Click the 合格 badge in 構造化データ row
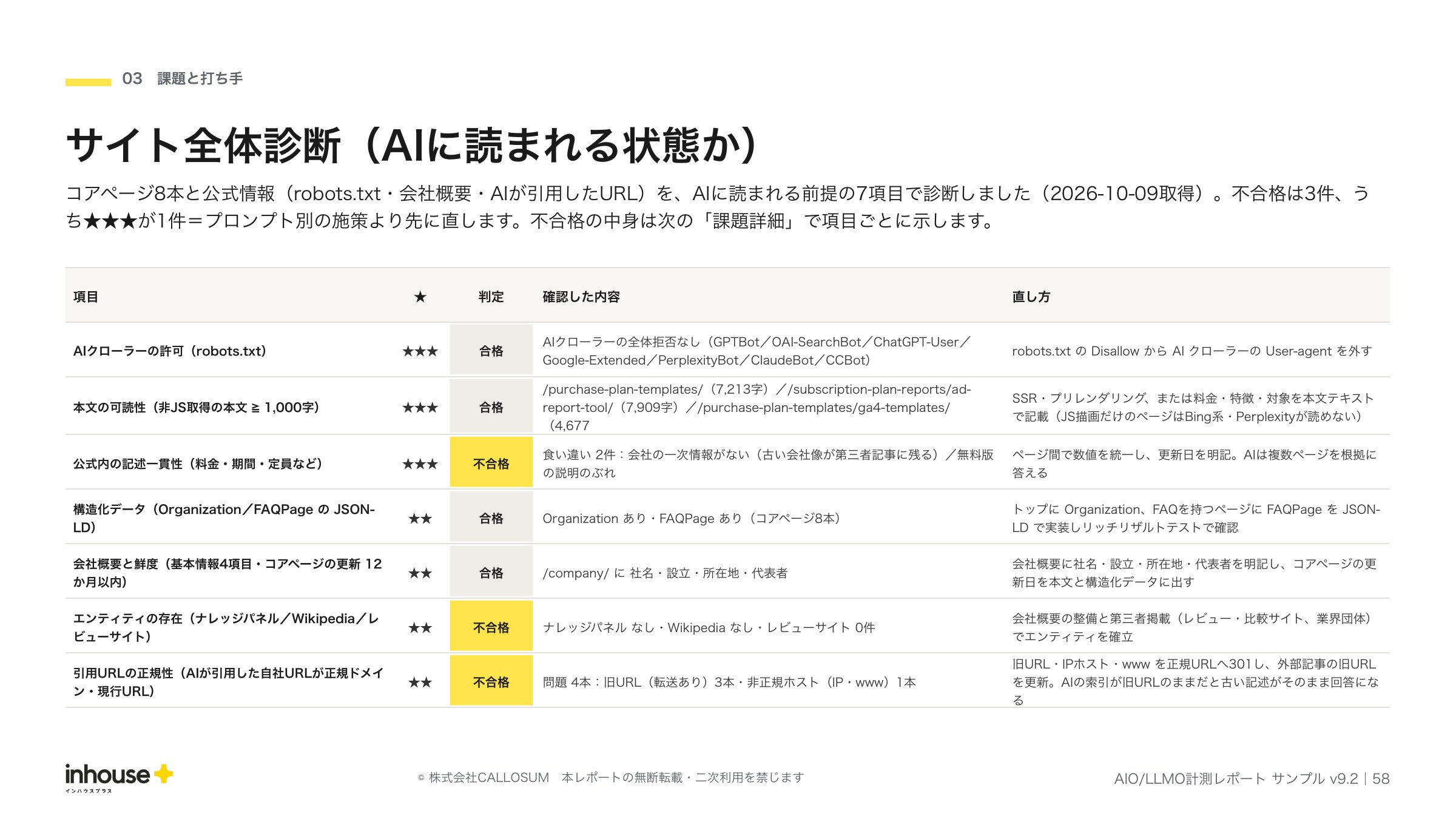Screen dimensions: 1456x819 click(x=491, y=518)
